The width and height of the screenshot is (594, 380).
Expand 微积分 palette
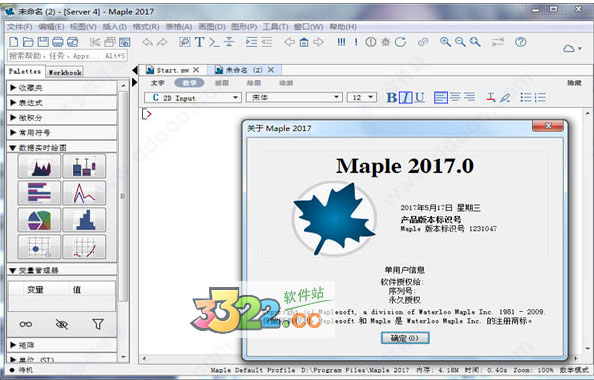point(62,117)
